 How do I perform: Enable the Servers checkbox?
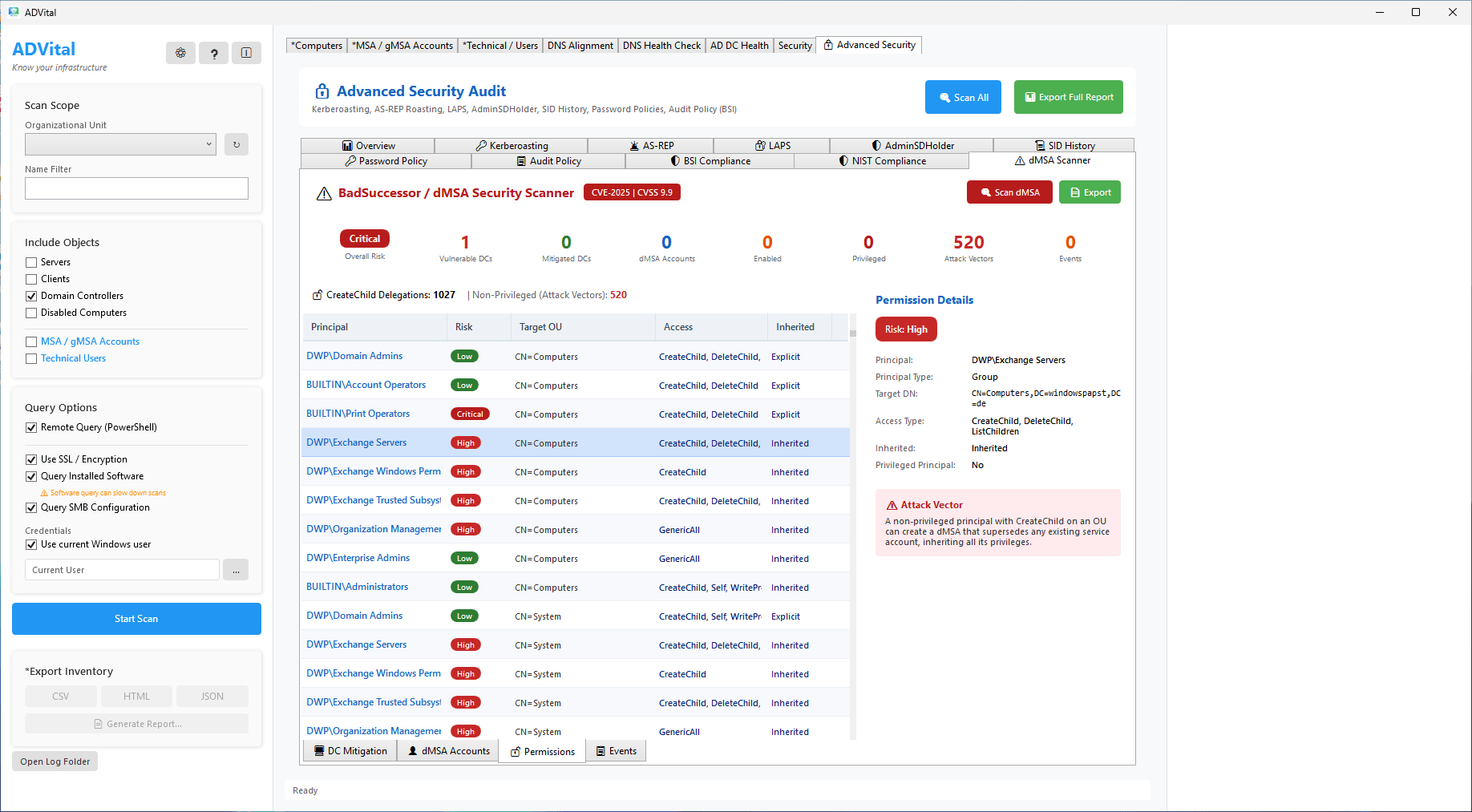[31, 262]
